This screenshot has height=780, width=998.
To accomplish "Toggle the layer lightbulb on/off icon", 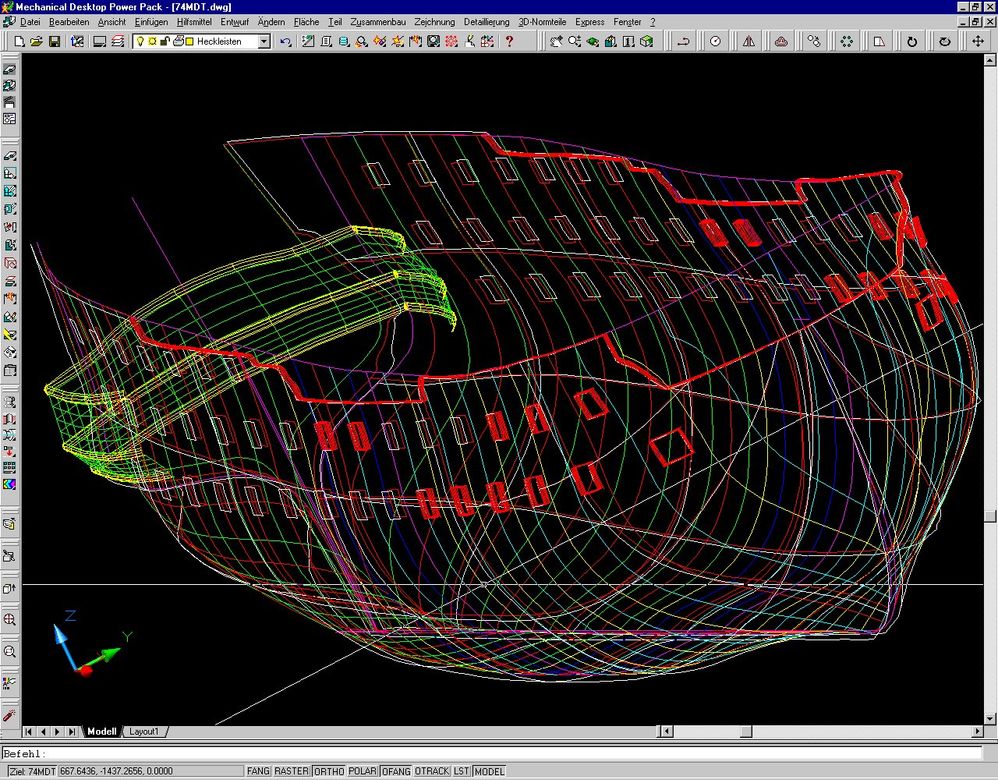I will 140,41.
